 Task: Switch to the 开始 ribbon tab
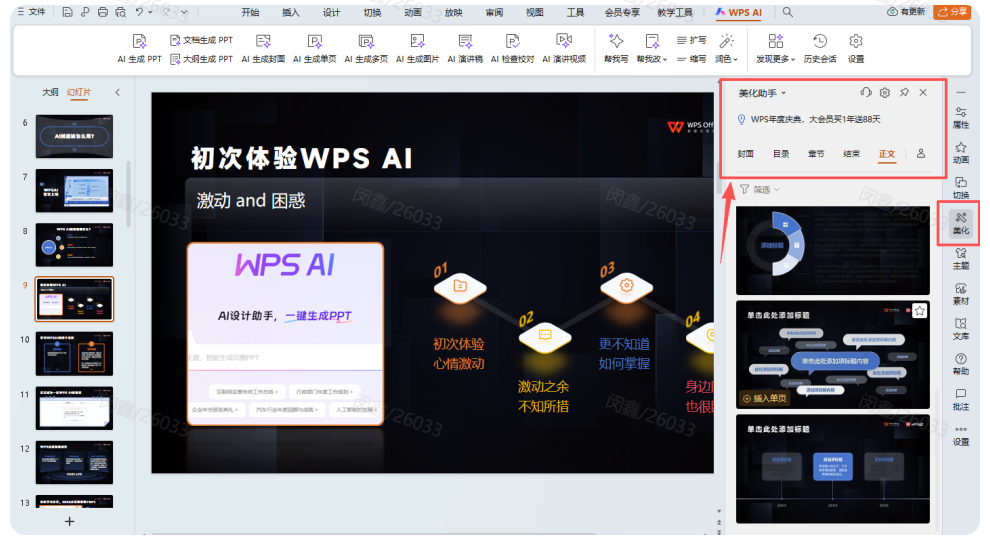[250, 12]
